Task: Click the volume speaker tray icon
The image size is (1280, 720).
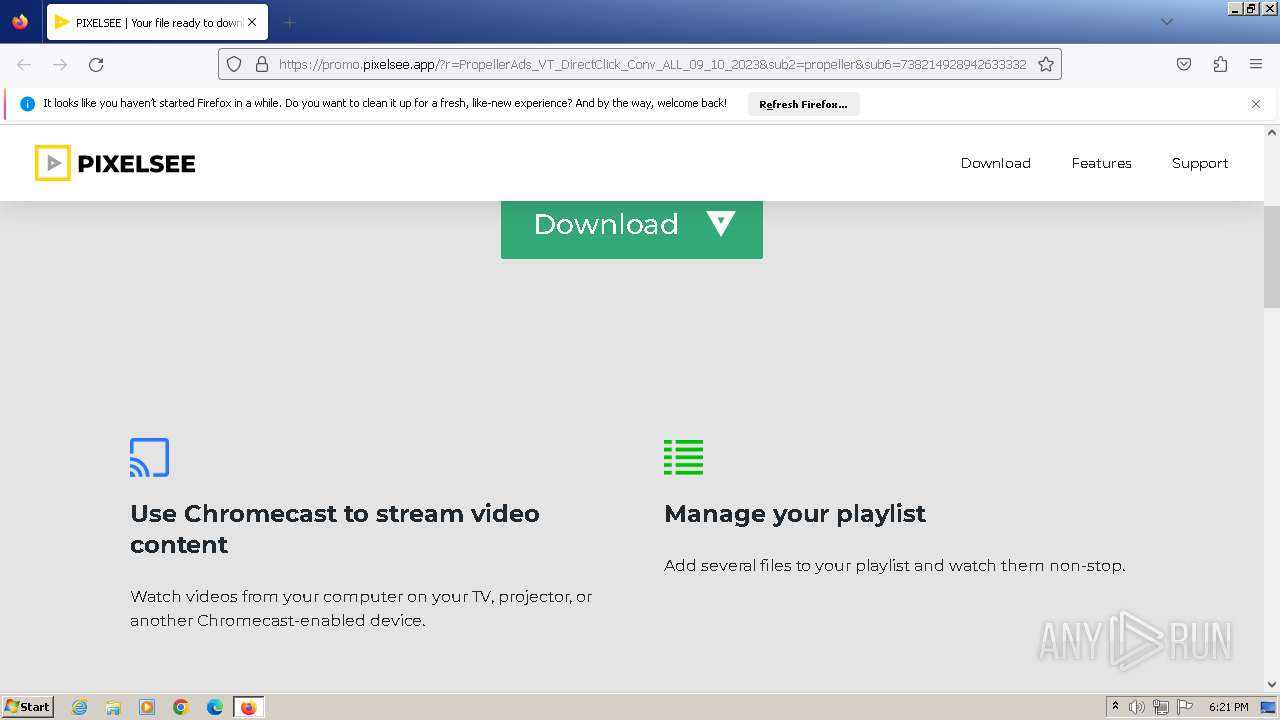Action: pyautogui.click(x=1137, y=707)
